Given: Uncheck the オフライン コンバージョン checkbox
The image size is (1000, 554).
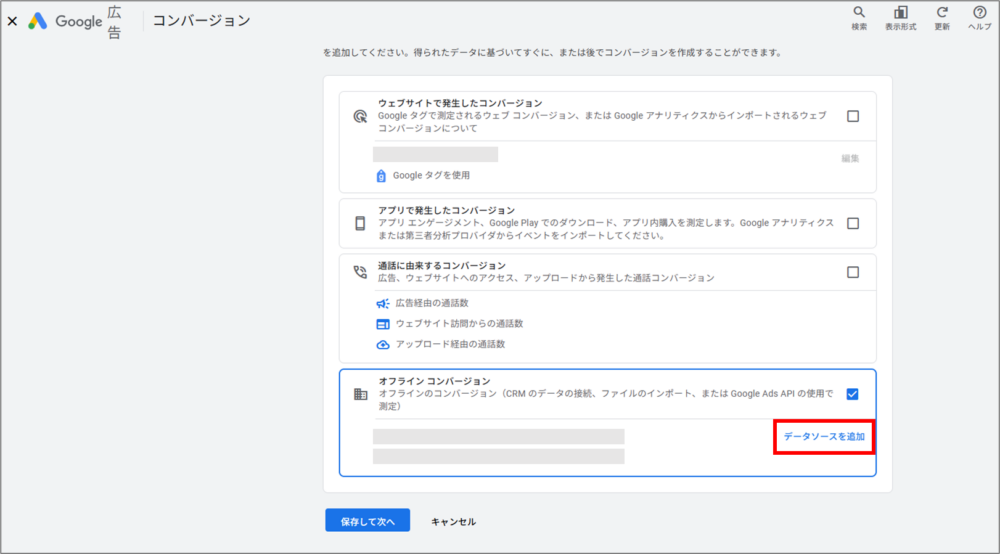Looking at the screenshot, I should click(x=852, y=394).
